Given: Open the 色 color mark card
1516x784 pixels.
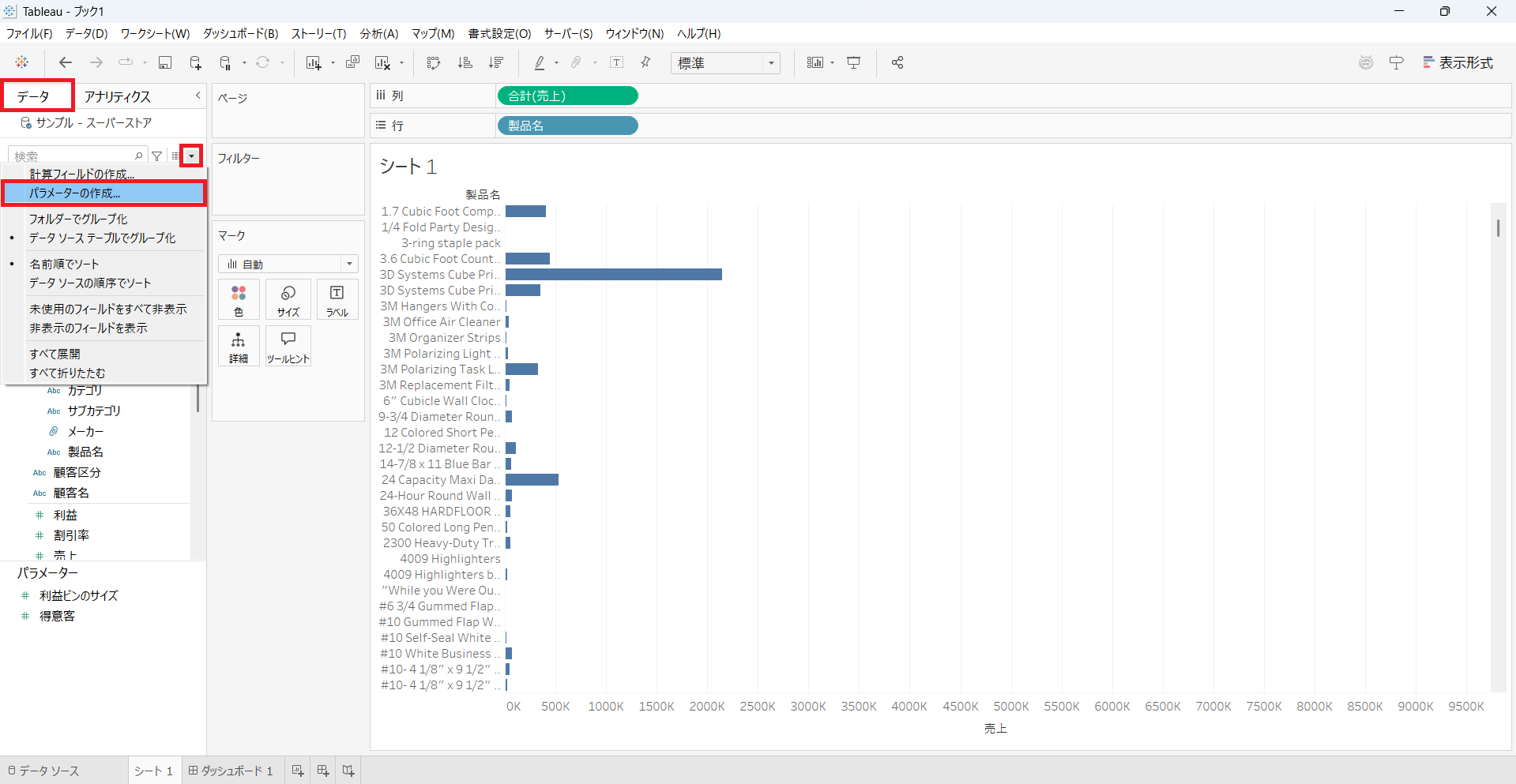Looking at the screenshot, I should [239, 301].
